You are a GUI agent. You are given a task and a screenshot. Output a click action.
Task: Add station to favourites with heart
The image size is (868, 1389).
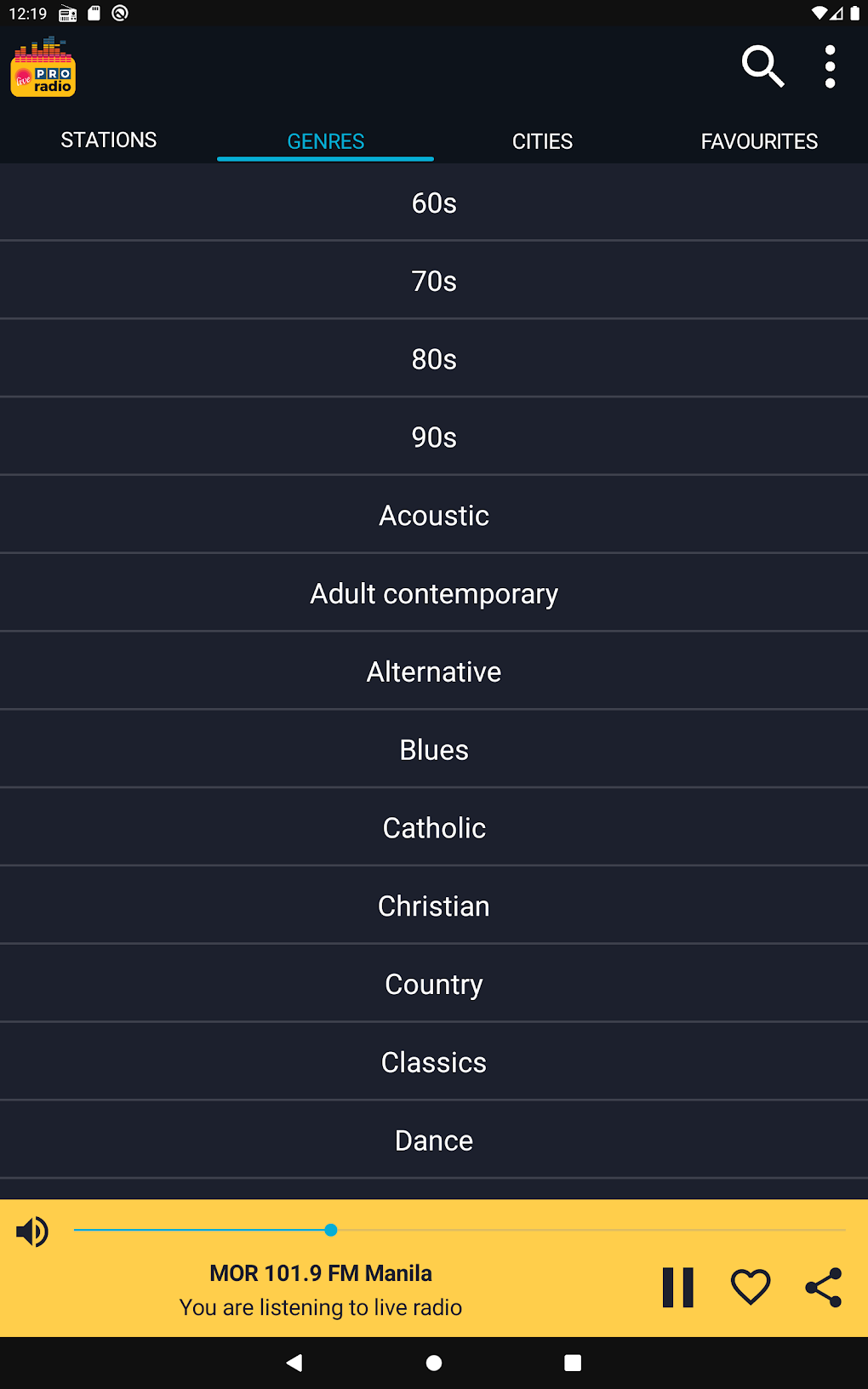pyautogui.click(x=751, y=1287)
